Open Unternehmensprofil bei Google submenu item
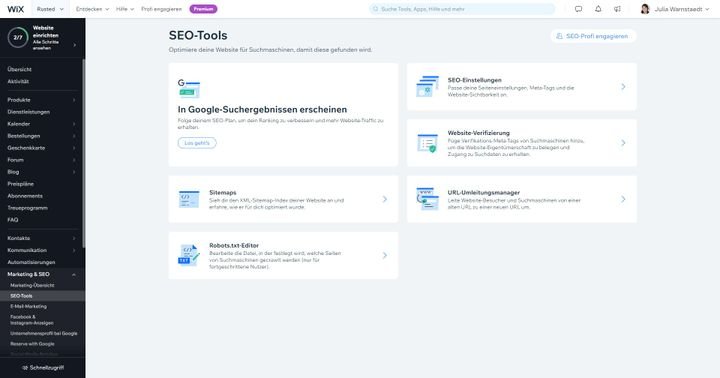Viewport: 720px width, 378px height. coord(44,333)
